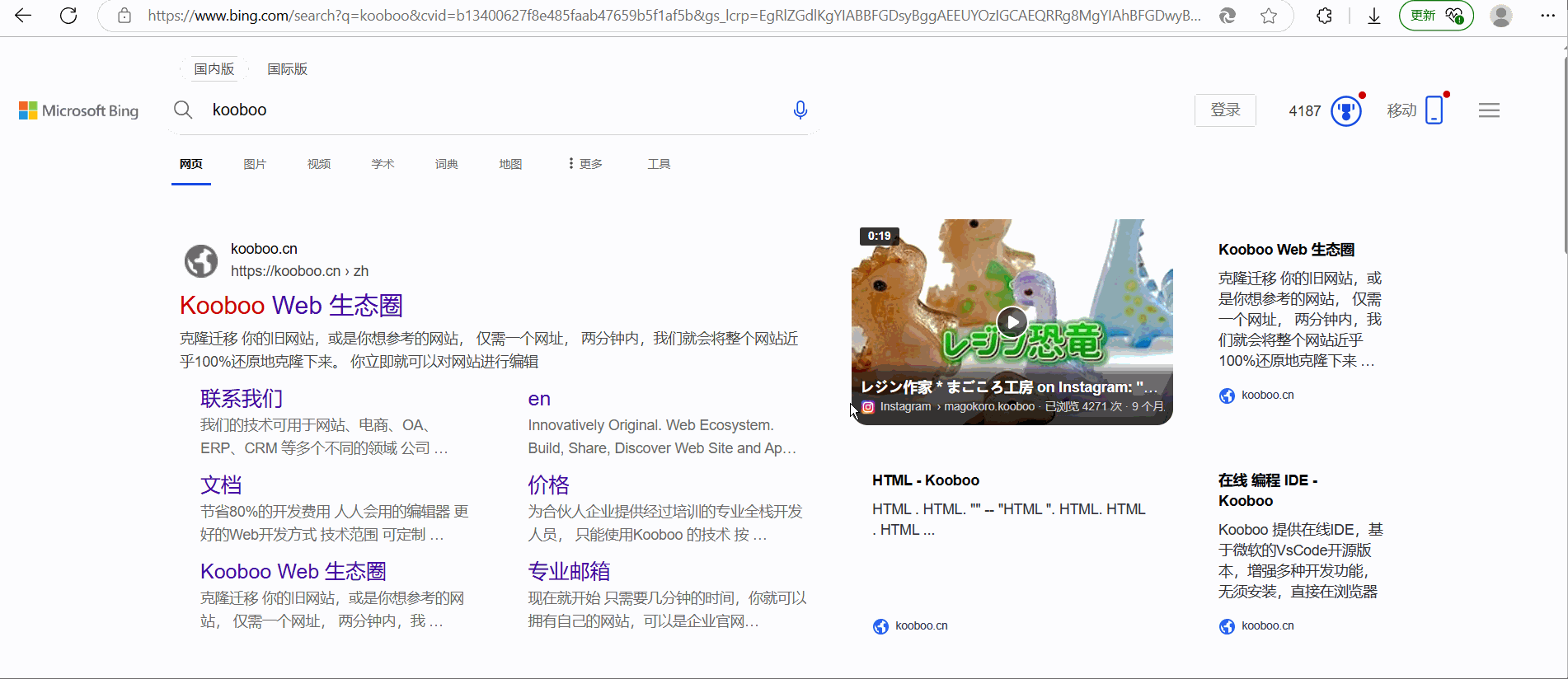
Task: Switch to 国际版 version
Action: 287,69
